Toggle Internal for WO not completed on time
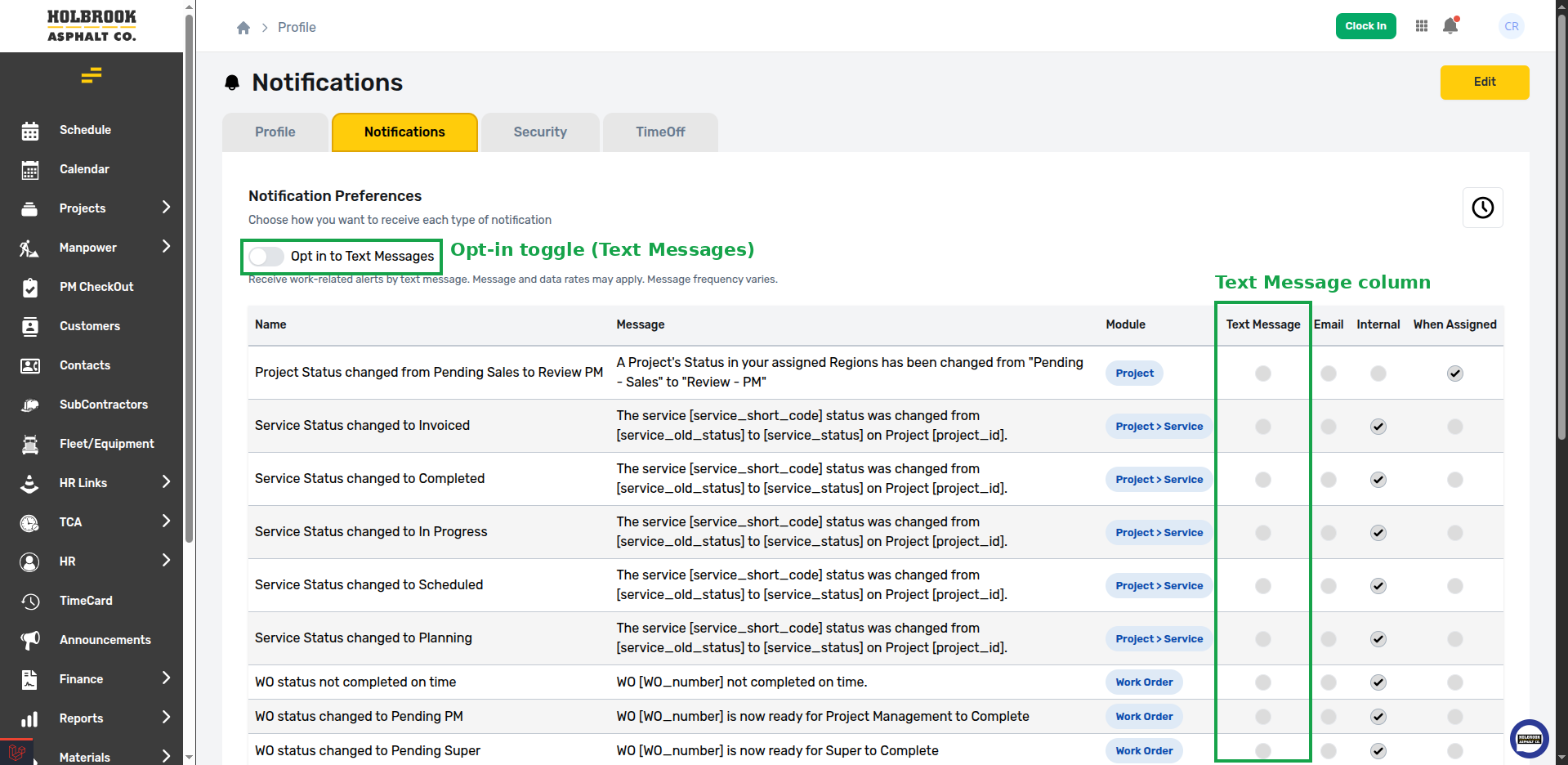This screenshot has width=1568, height=765. 1378,682
